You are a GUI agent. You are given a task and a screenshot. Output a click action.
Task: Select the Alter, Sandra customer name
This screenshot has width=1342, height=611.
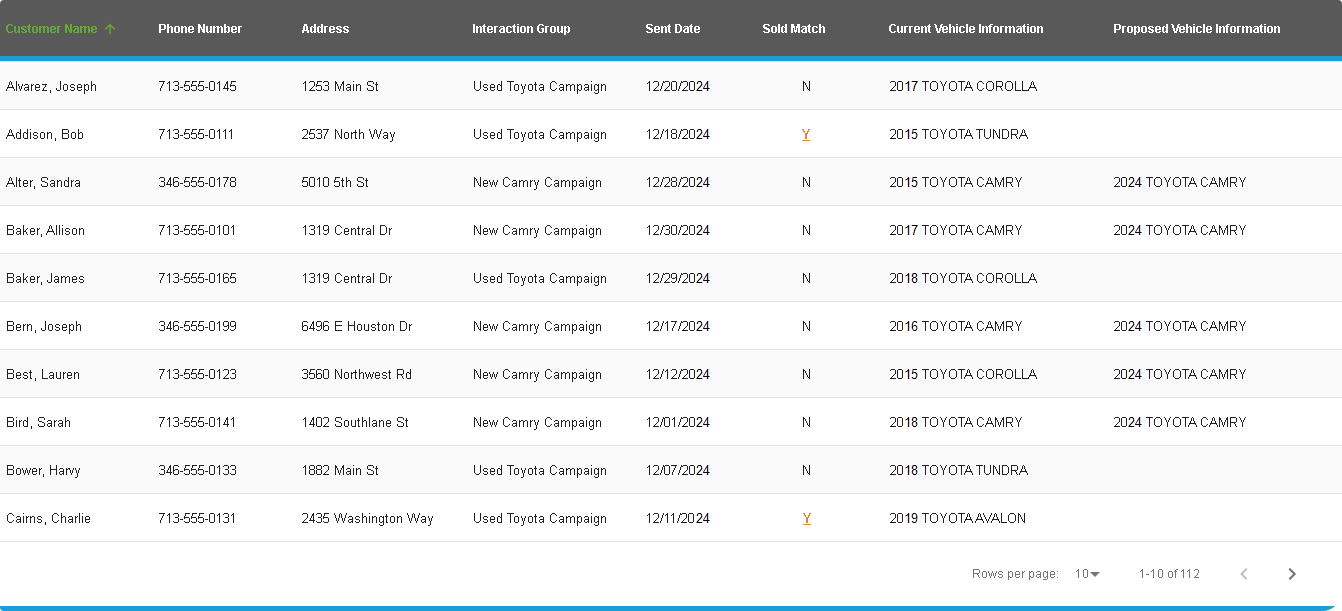tap(44, 183)
